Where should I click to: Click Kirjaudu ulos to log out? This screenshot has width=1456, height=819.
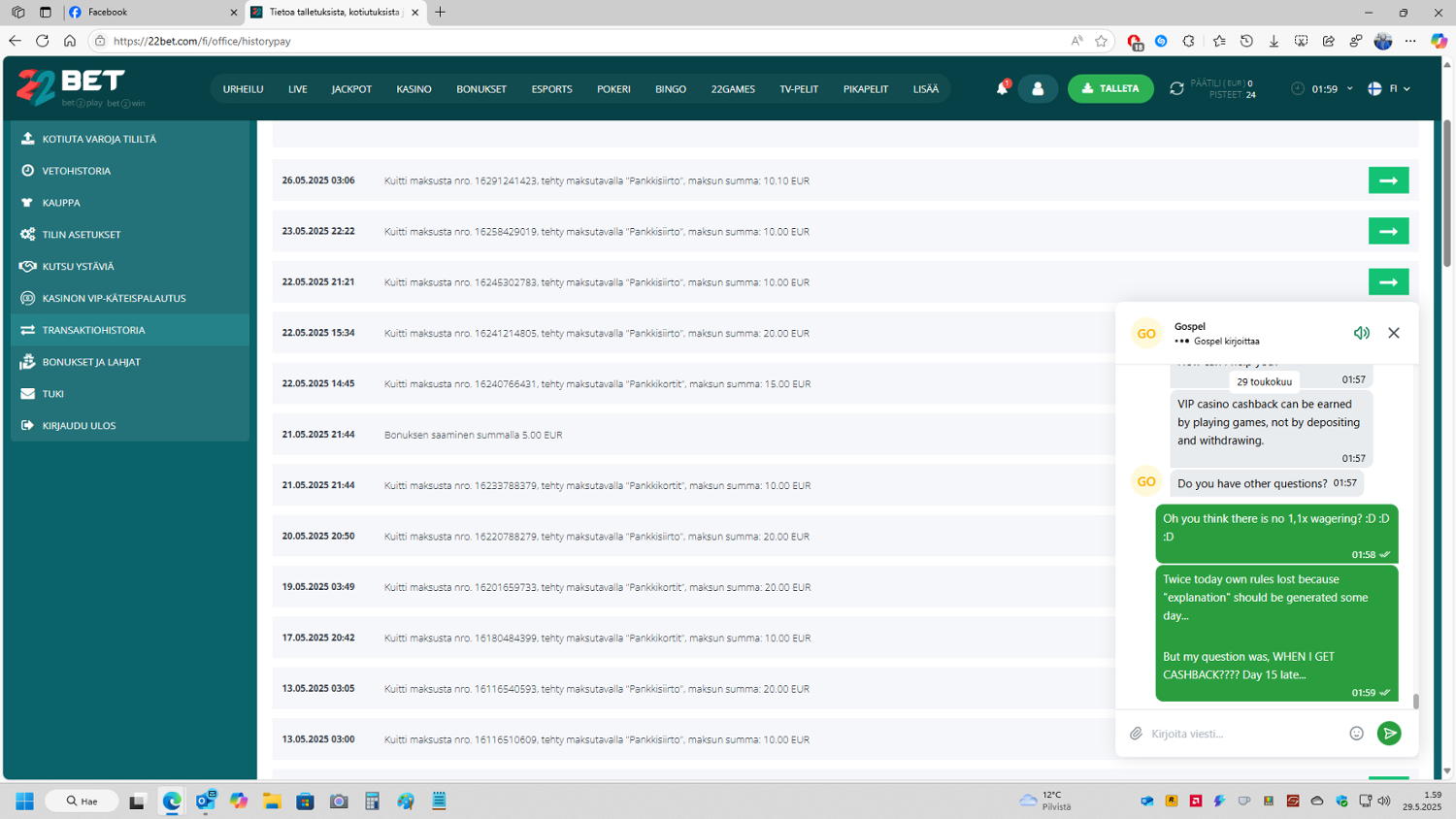coord(79,426)
